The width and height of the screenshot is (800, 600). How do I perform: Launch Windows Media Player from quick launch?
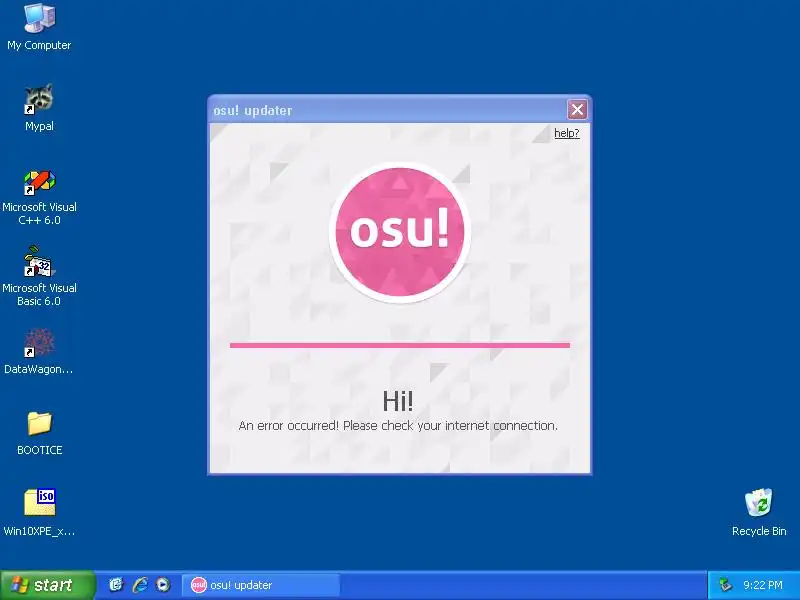(x=163, y=585)
